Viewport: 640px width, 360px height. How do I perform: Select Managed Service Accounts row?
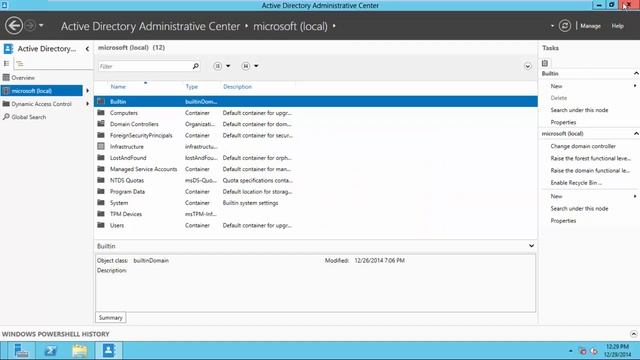click(316, 169)
